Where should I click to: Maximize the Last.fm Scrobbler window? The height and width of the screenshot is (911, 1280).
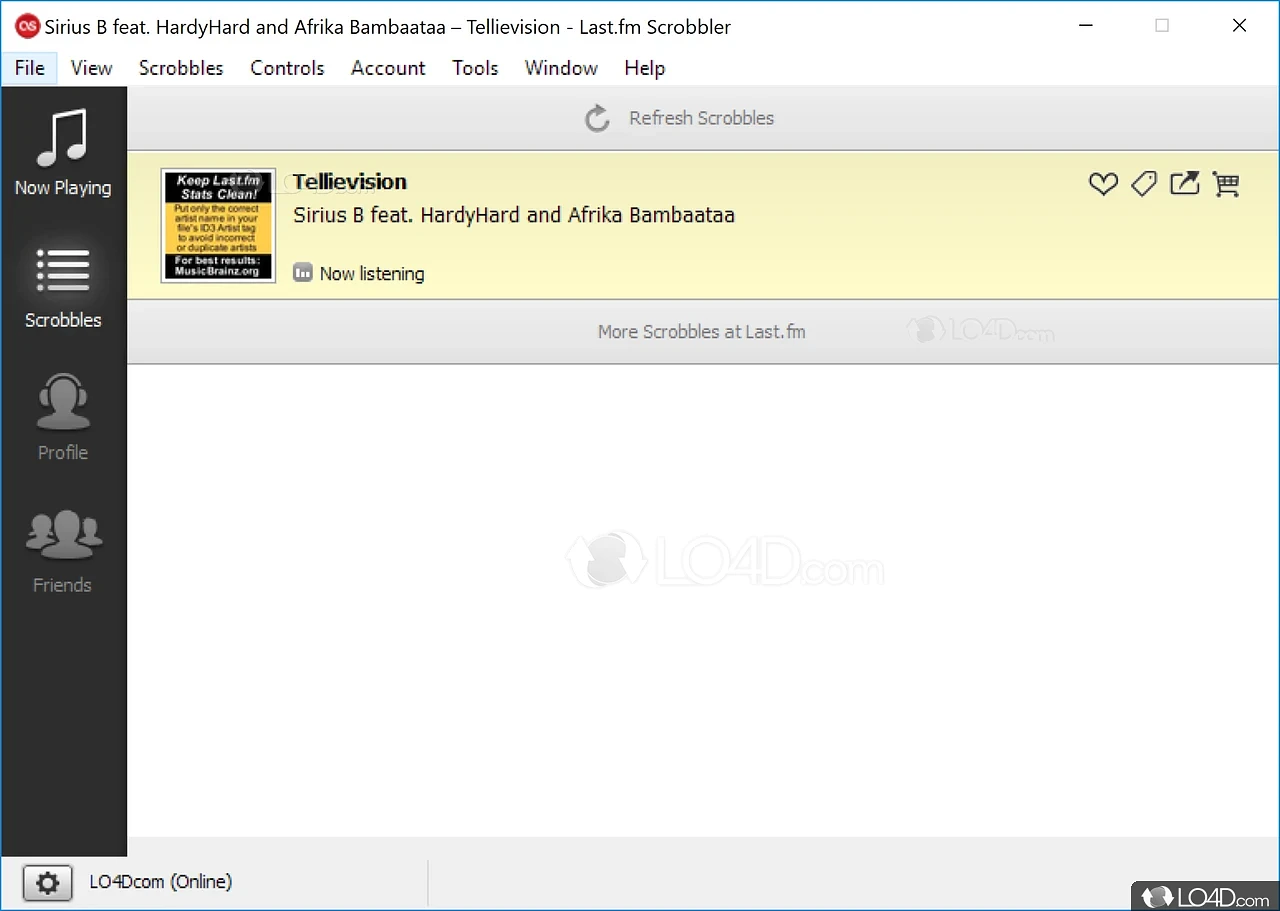coord(1162,26)
